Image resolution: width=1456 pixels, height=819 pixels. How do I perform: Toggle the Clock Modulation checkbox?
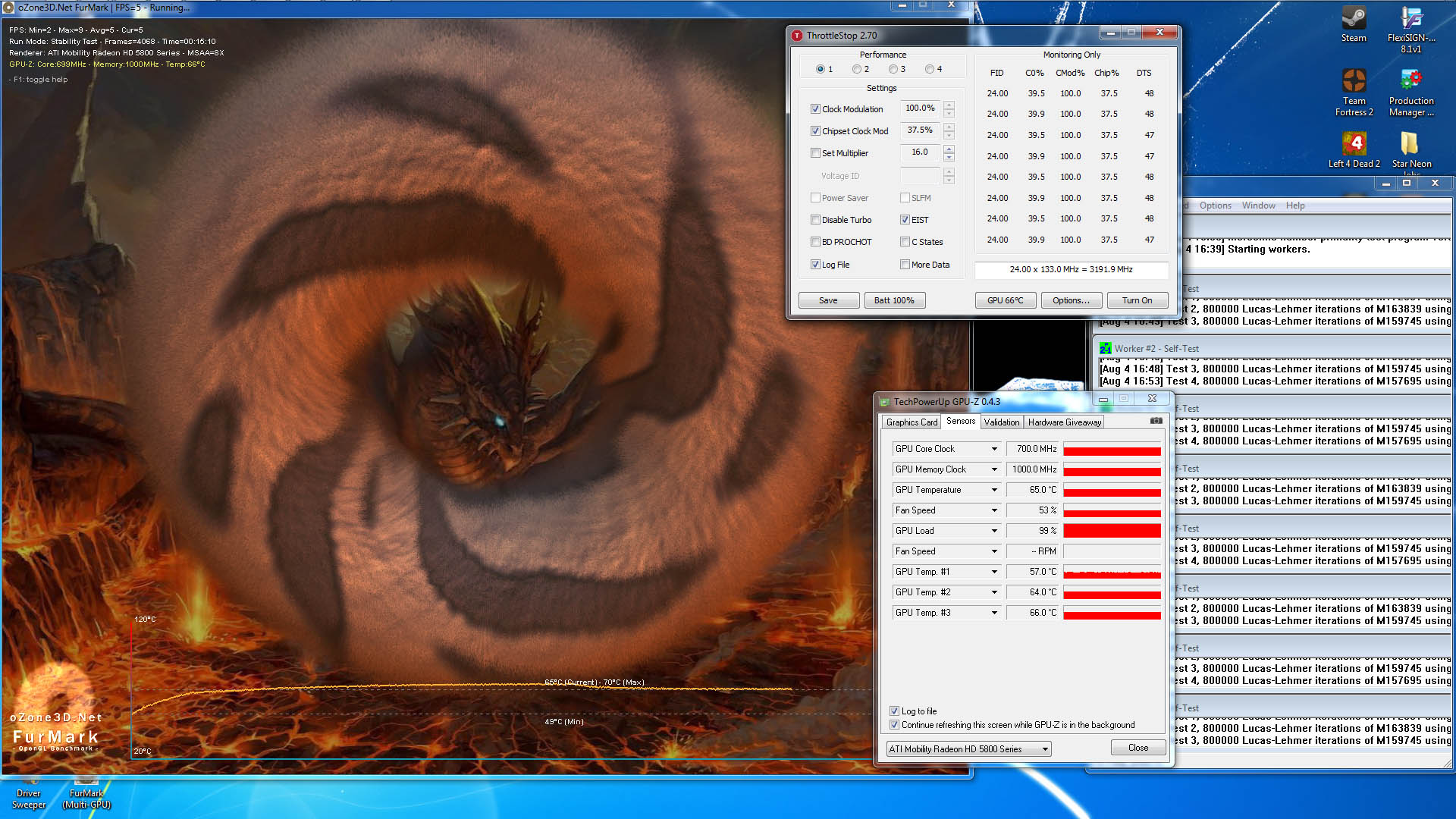click(x=815, y=109)
